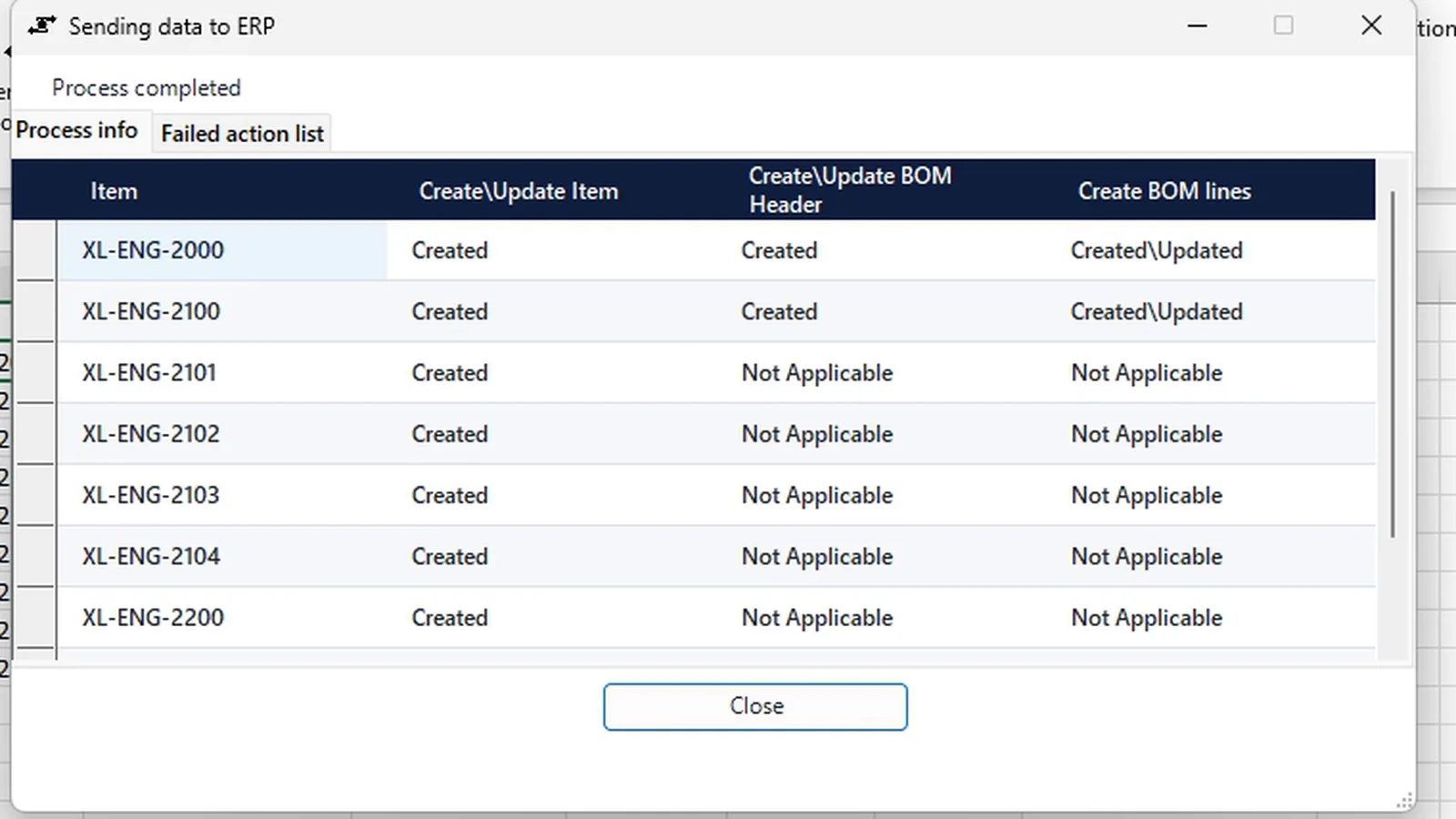The image size is (1456, 819).
Task: Maximize the Sending data to ERP dialog
Action: [1283, 26]
